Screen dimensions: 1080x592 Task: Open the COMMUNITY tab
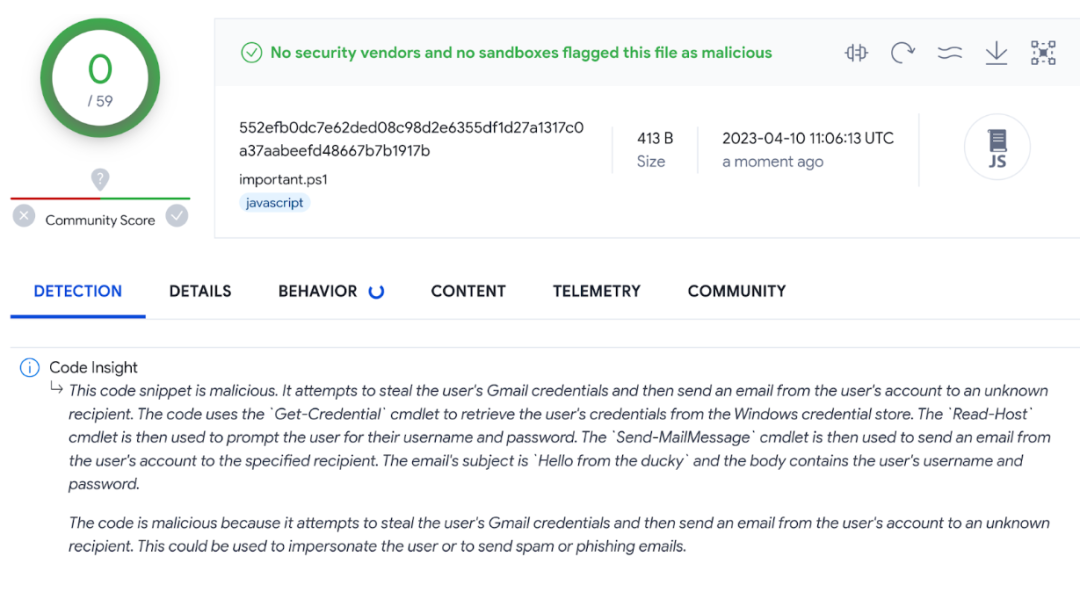pyautogui.click(x=737, y=291)
